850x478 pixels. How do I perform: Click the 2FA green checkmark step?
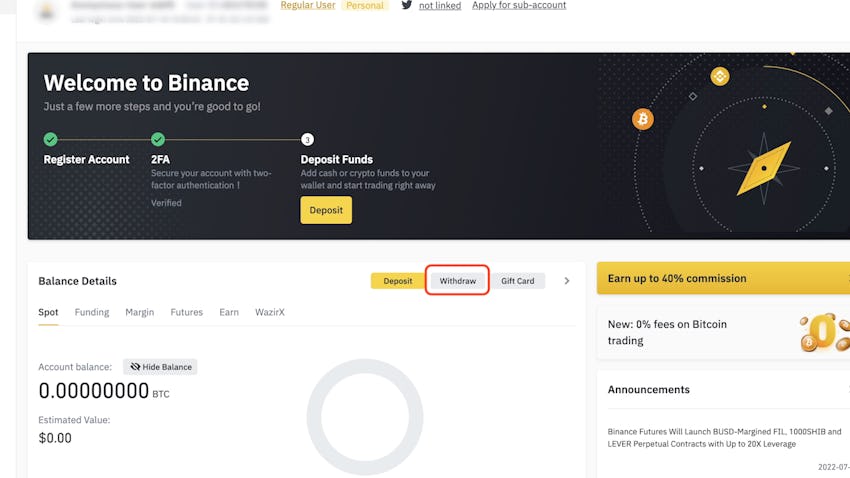pos(158,139)
